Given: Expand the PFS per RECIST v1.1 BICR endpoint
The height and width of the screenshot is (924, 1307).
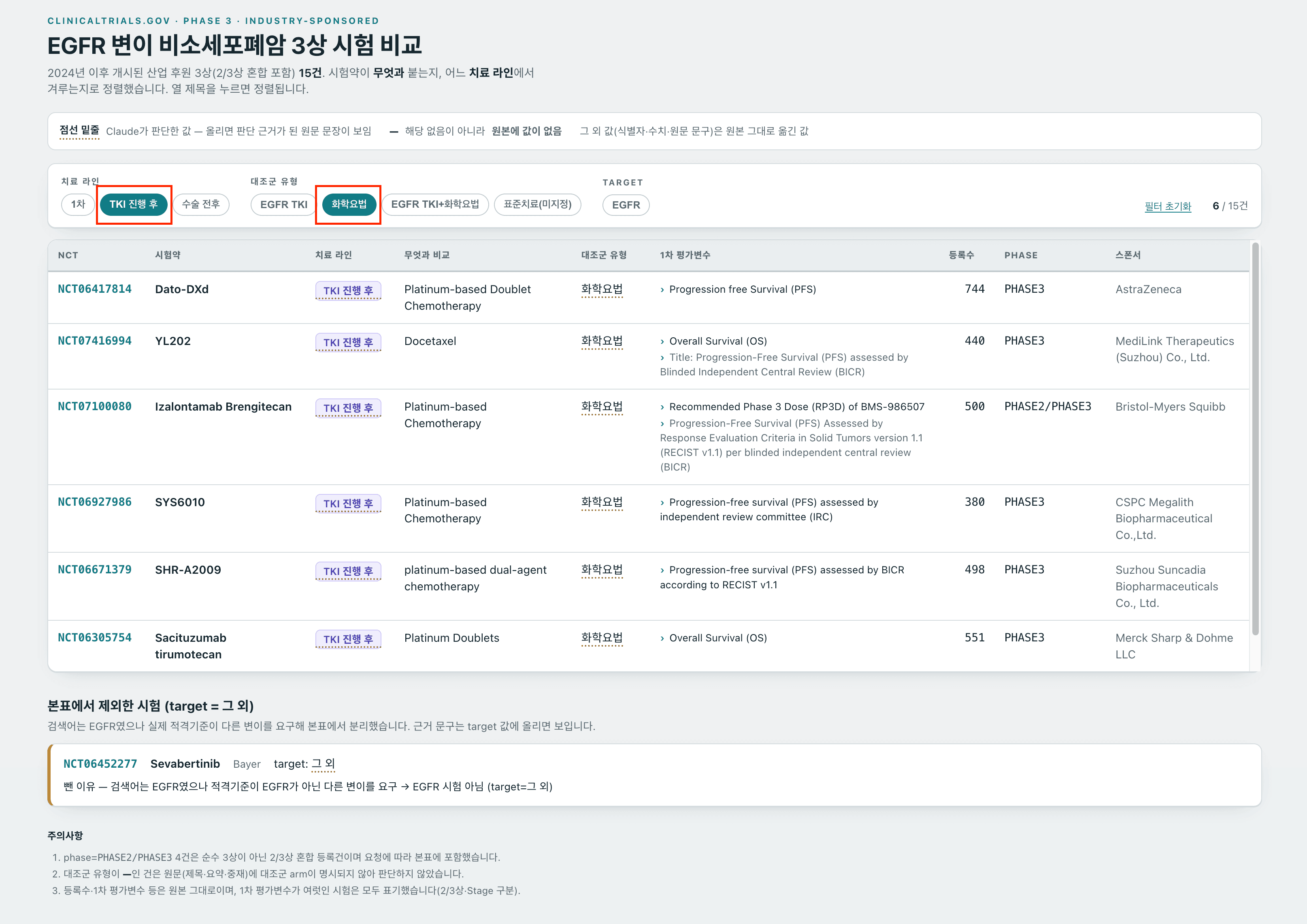Looking at the screenshot, I should (x=662, y=424).
